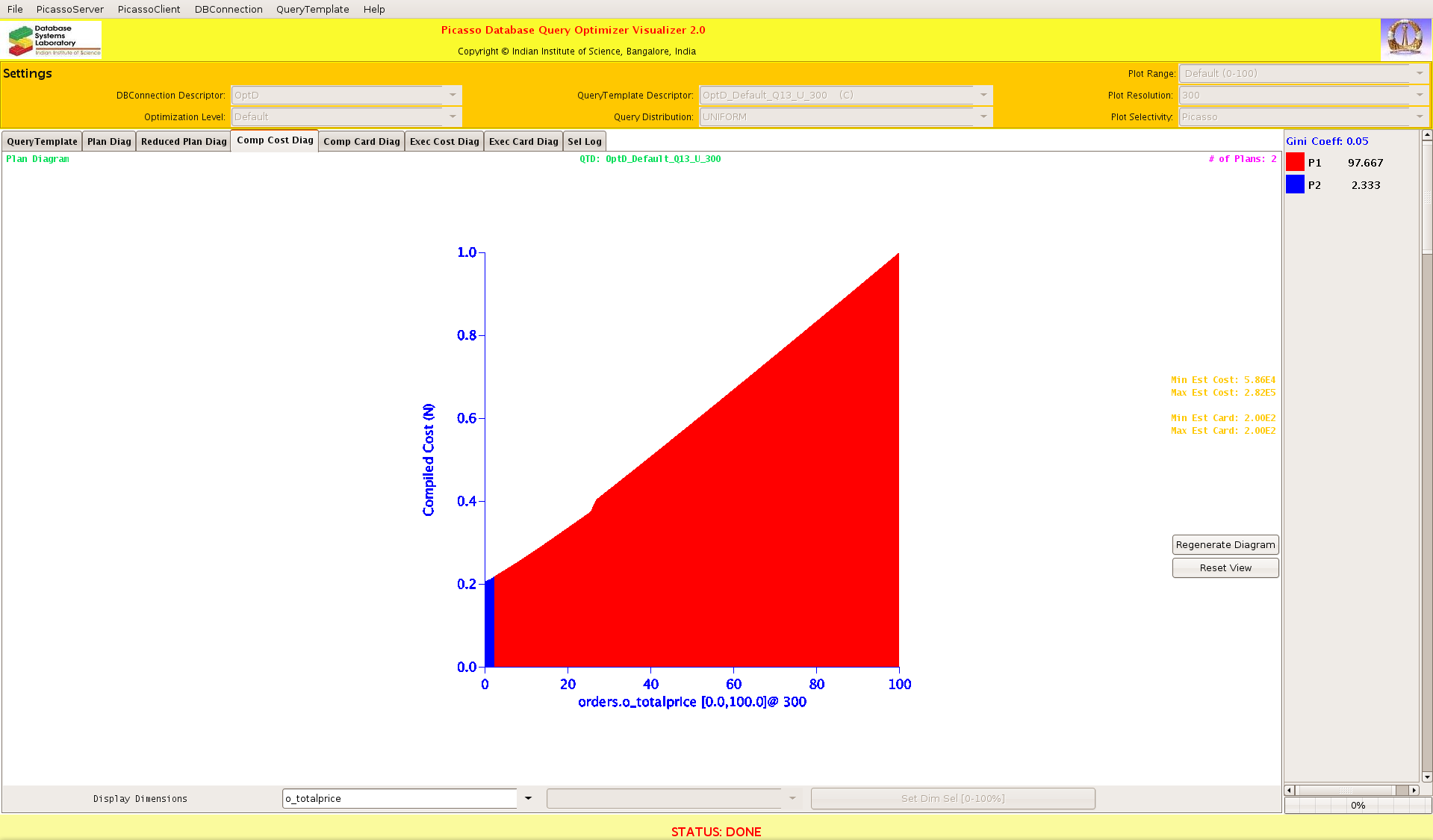
Task: Expand the QueryTemplate Descriptor dropdown
Action: point(983,96)
